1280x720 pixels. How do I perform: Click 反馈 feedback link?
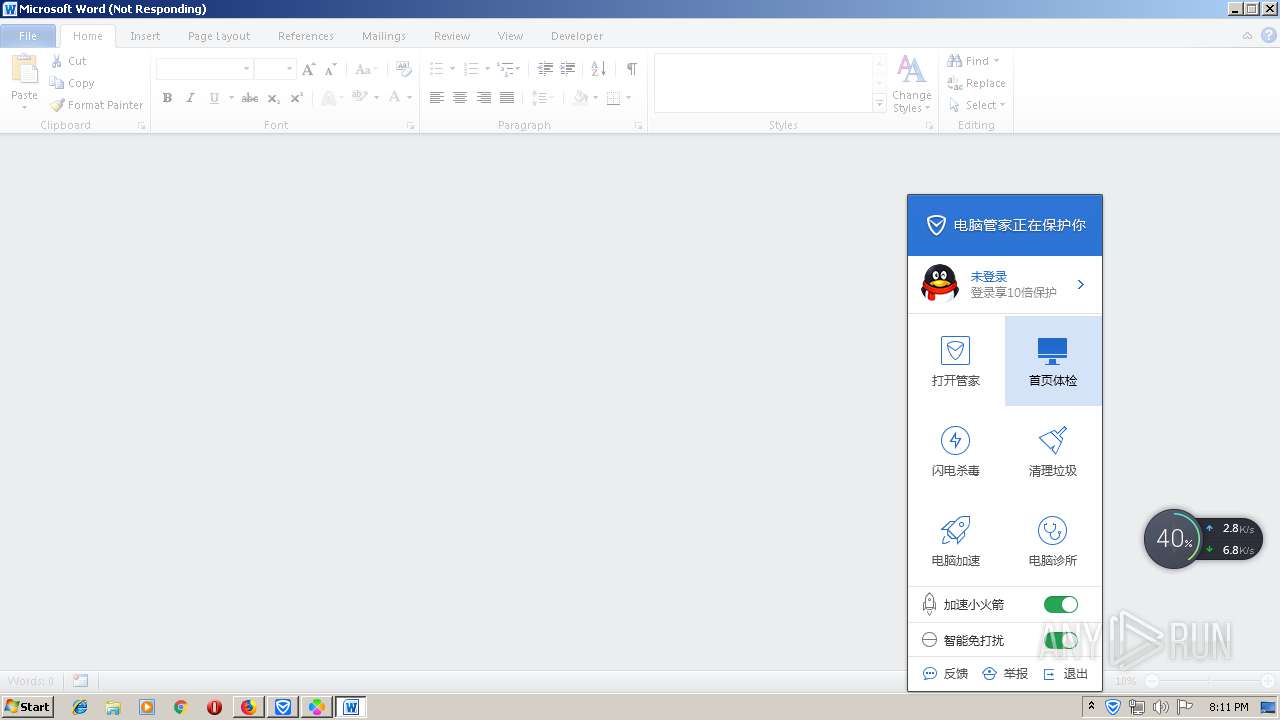pos(946,674)
